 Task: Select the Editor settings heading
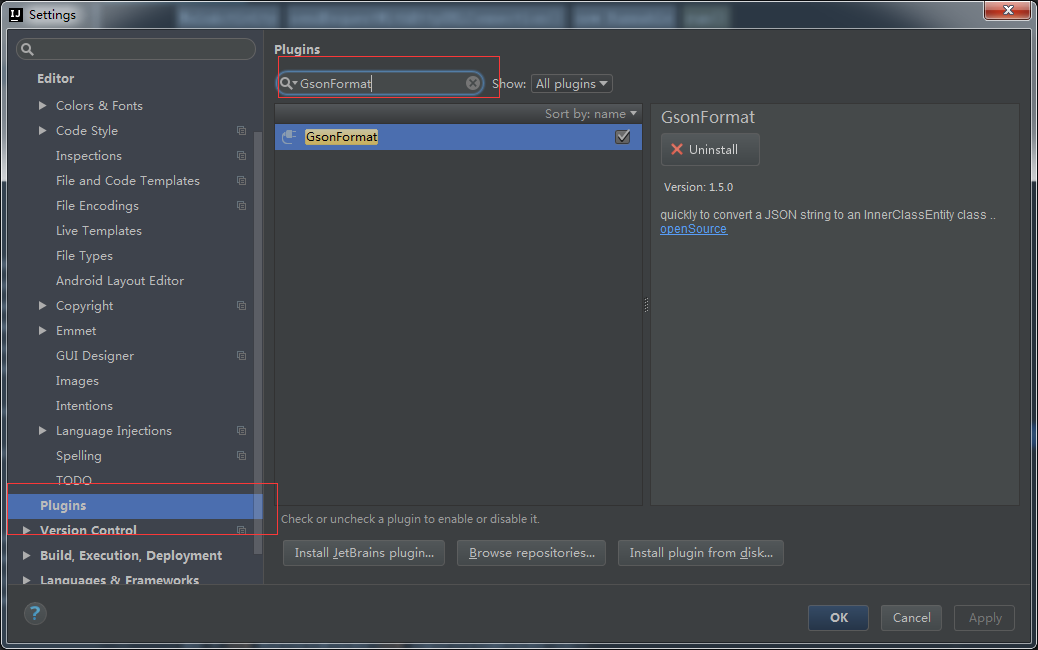[x=56, y=78]
